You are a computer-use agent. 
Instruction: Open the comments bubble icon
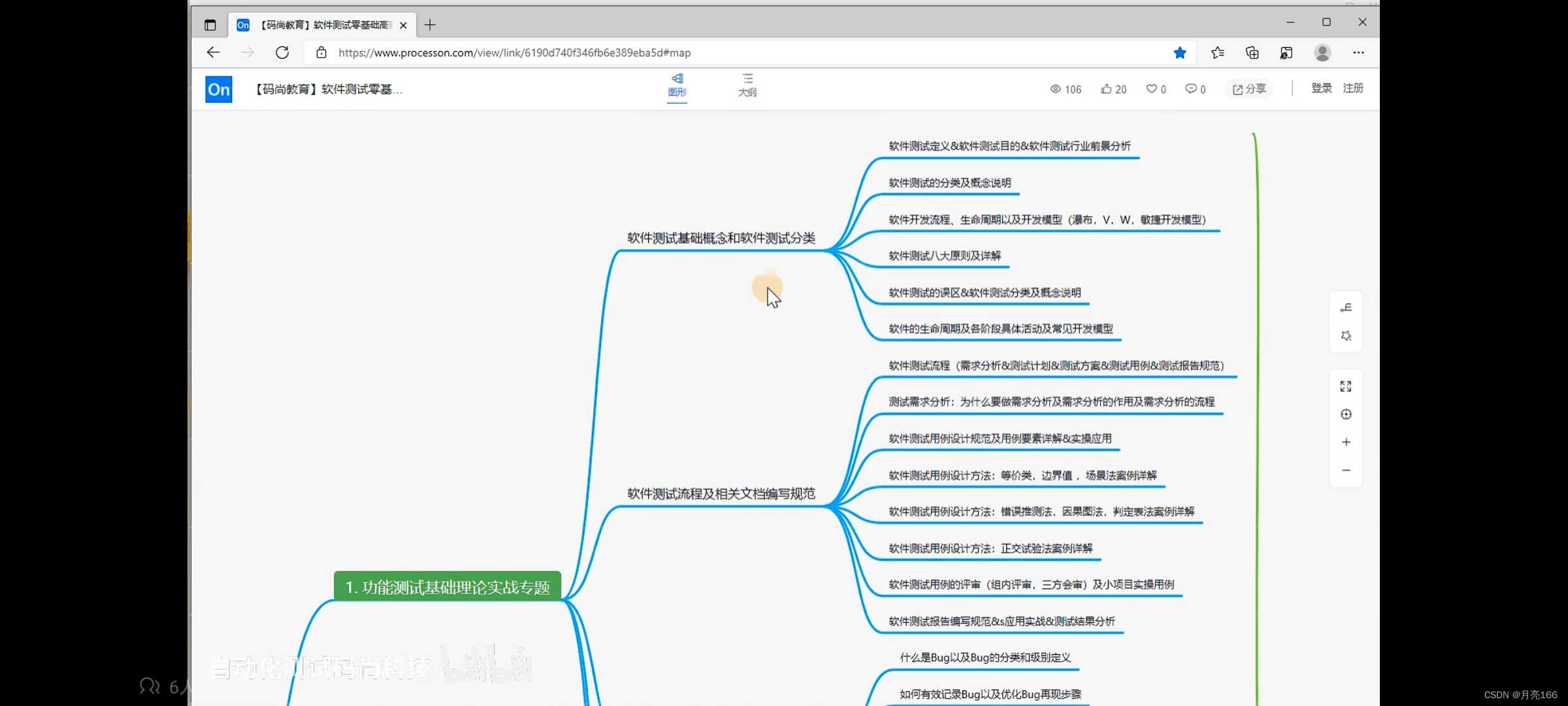[1191, 89]
